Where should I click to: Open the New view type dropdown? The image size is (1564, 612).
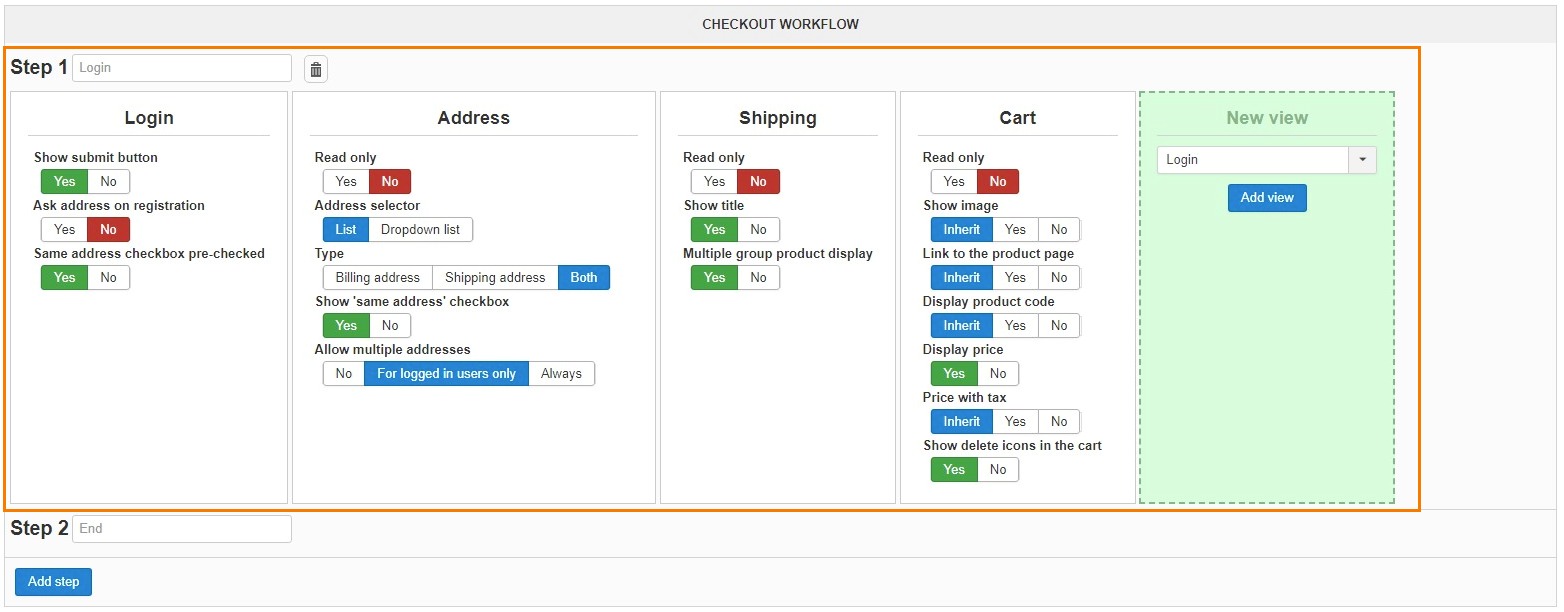point(1362,160)
